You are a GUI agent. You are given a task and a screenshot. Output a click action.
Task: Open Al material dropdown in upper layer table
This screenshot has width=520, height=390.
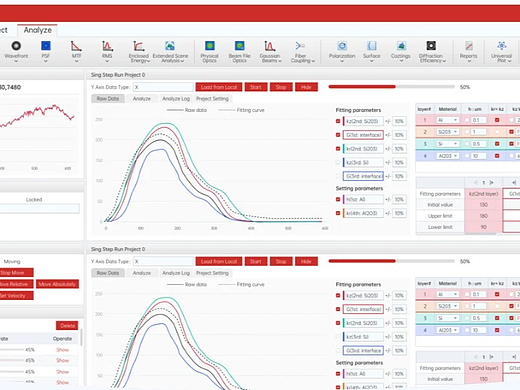point(448,120)
